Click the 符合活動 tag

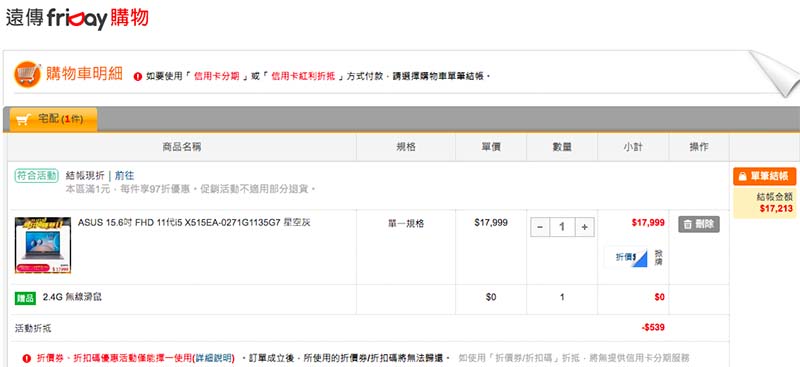(x=36, y=176)
